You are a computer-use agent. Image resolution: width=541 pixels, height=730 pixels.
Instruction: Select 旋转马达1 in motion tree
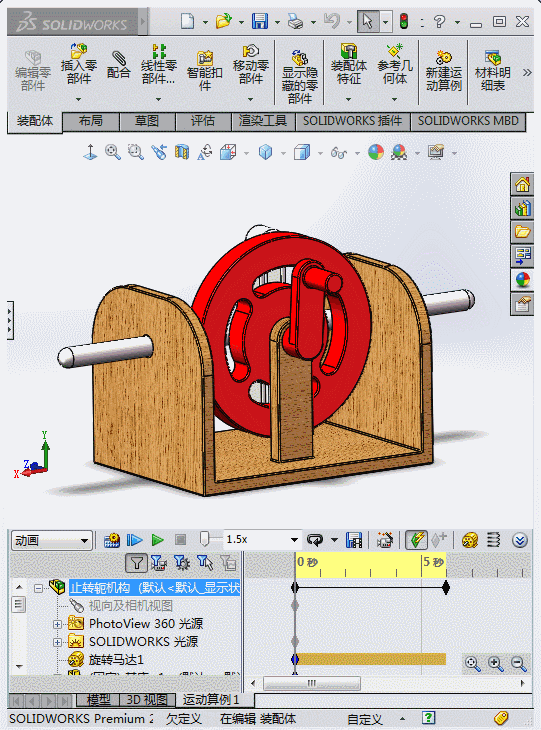(x=116, y=660)
